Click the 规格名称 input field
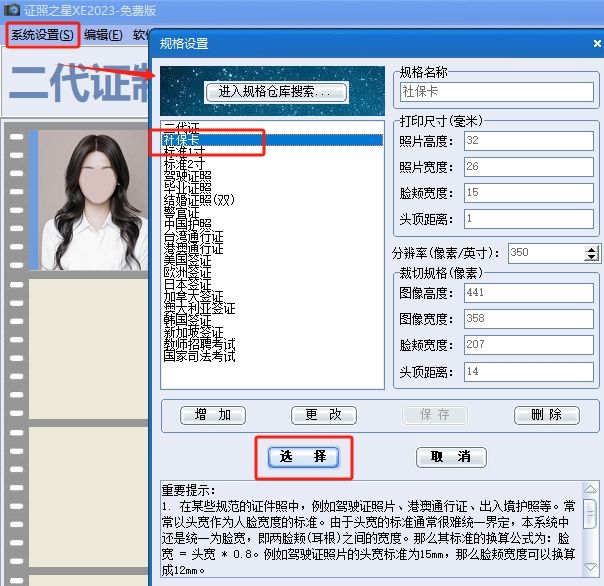The height and width of the screenshot is (586, 604). (x=497, y=92)
